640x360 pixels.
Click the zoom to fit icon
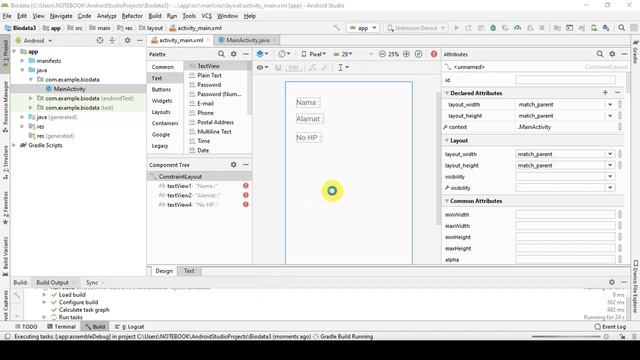pos(418,54)
